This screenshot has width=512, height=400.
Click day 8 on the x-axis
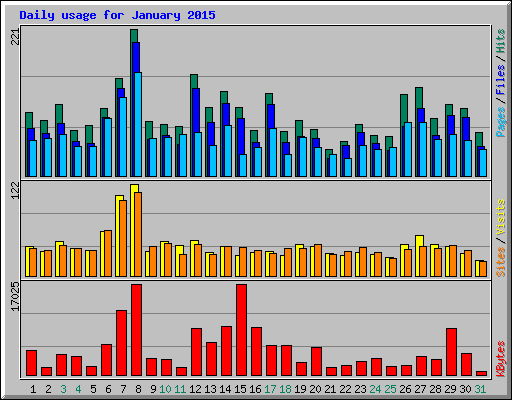[138, 389]
